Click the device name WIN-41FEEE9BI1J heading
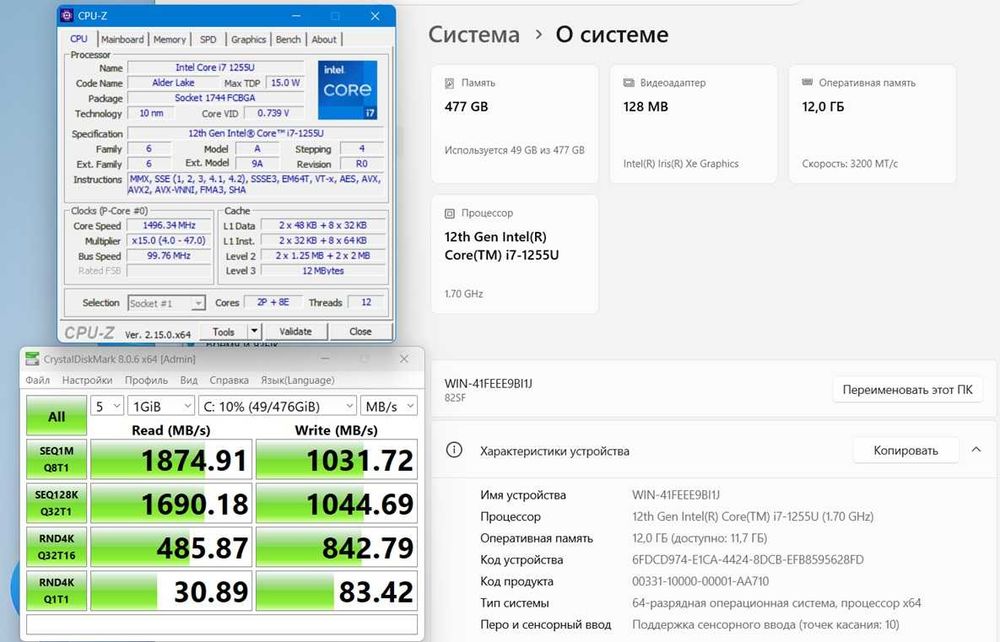This screenshot has width=1000, height=642. pos(488,384)
